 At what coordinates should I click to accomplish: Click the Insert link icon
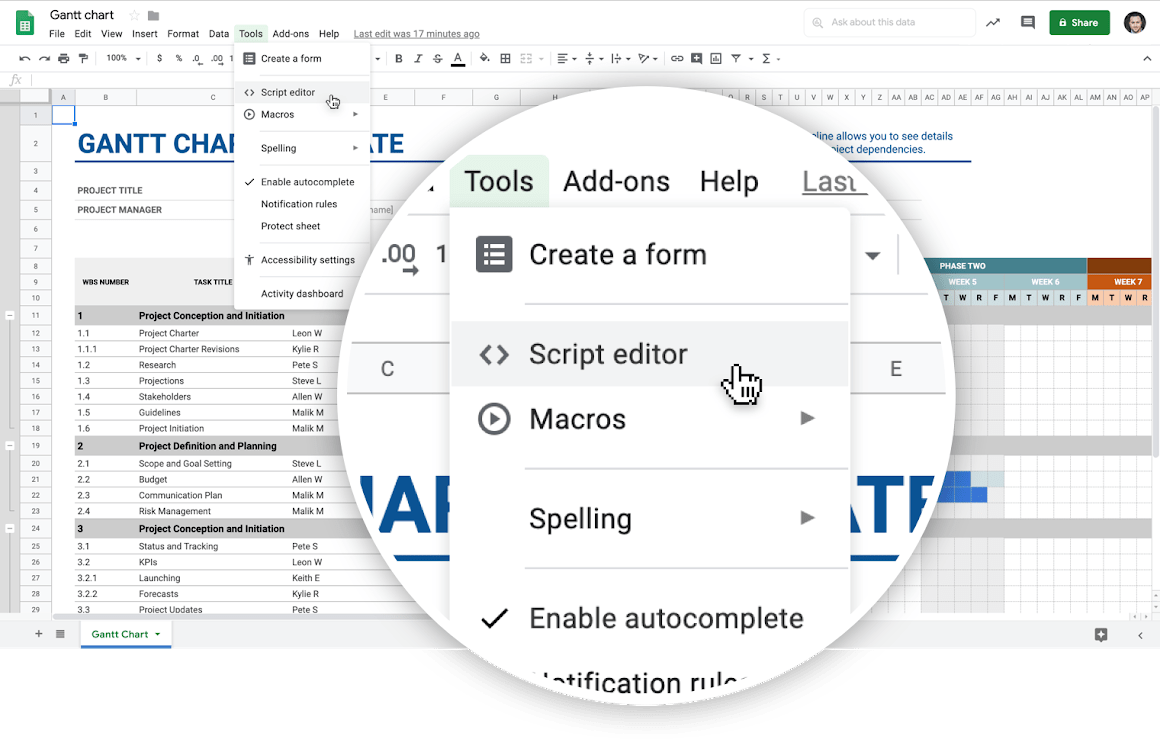point(677,59)
